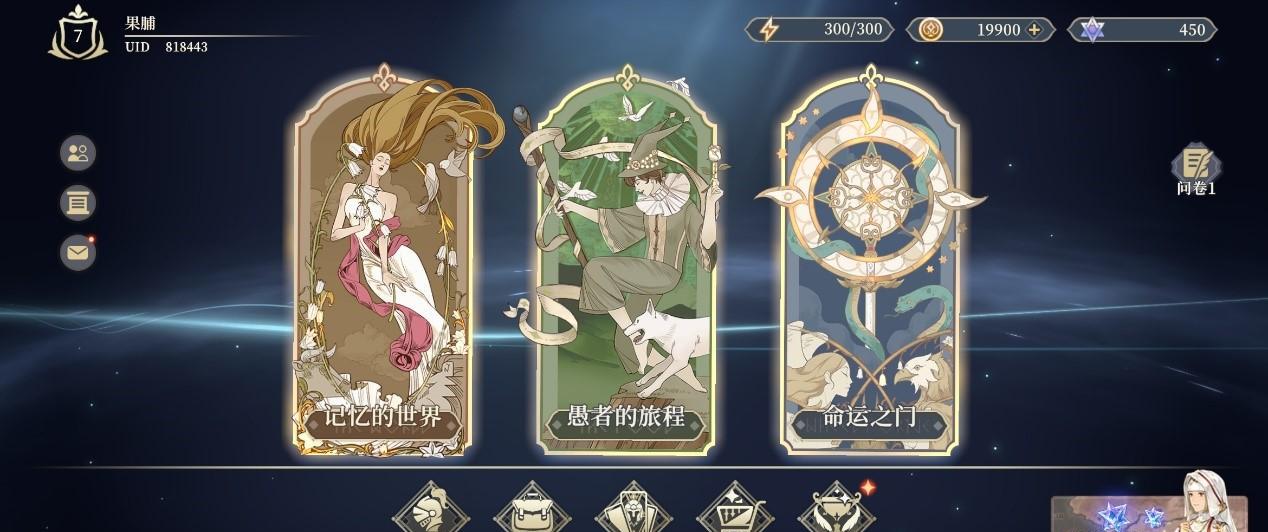Click the player name 果脯
The height and width of the screenshot is (532, 1268).
pyautogui.click(x=140, y=23)
